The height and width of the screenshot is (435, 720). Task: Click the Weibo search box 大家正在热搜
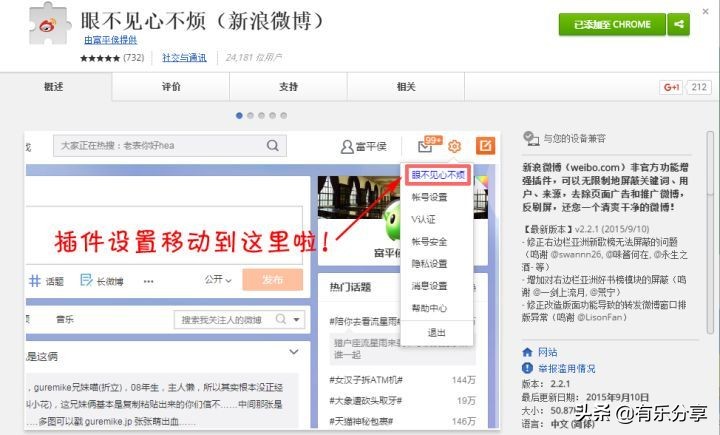tap(170, 146)
